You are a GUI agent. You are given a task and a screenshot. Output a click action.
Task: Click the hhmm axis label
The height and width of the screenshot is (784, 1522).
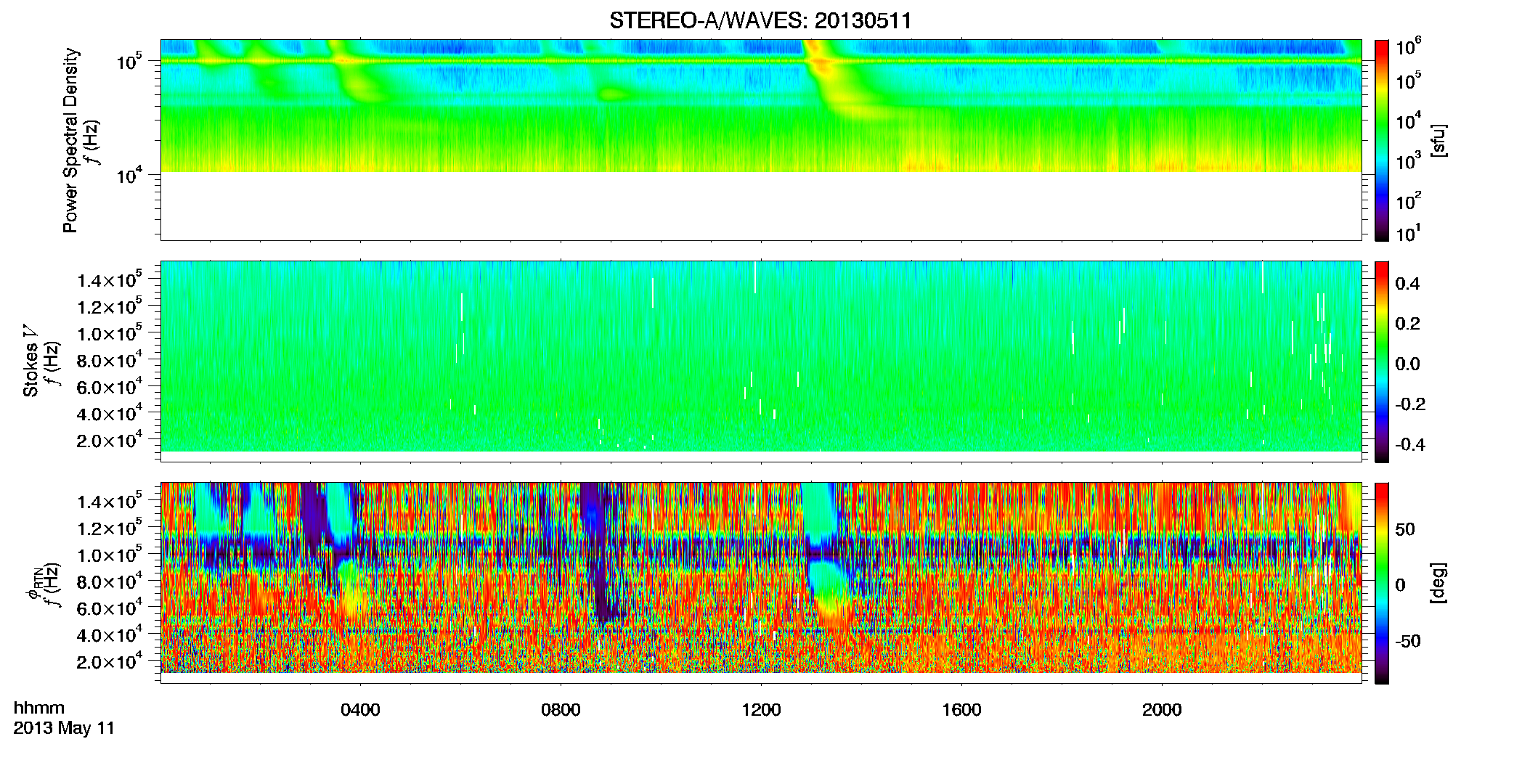coord(39,708)
